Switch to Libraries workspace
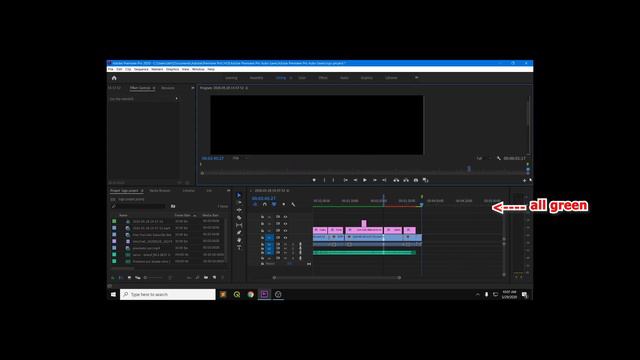The height and width of the screenshot is (360, 640). [x=391, y=78]
